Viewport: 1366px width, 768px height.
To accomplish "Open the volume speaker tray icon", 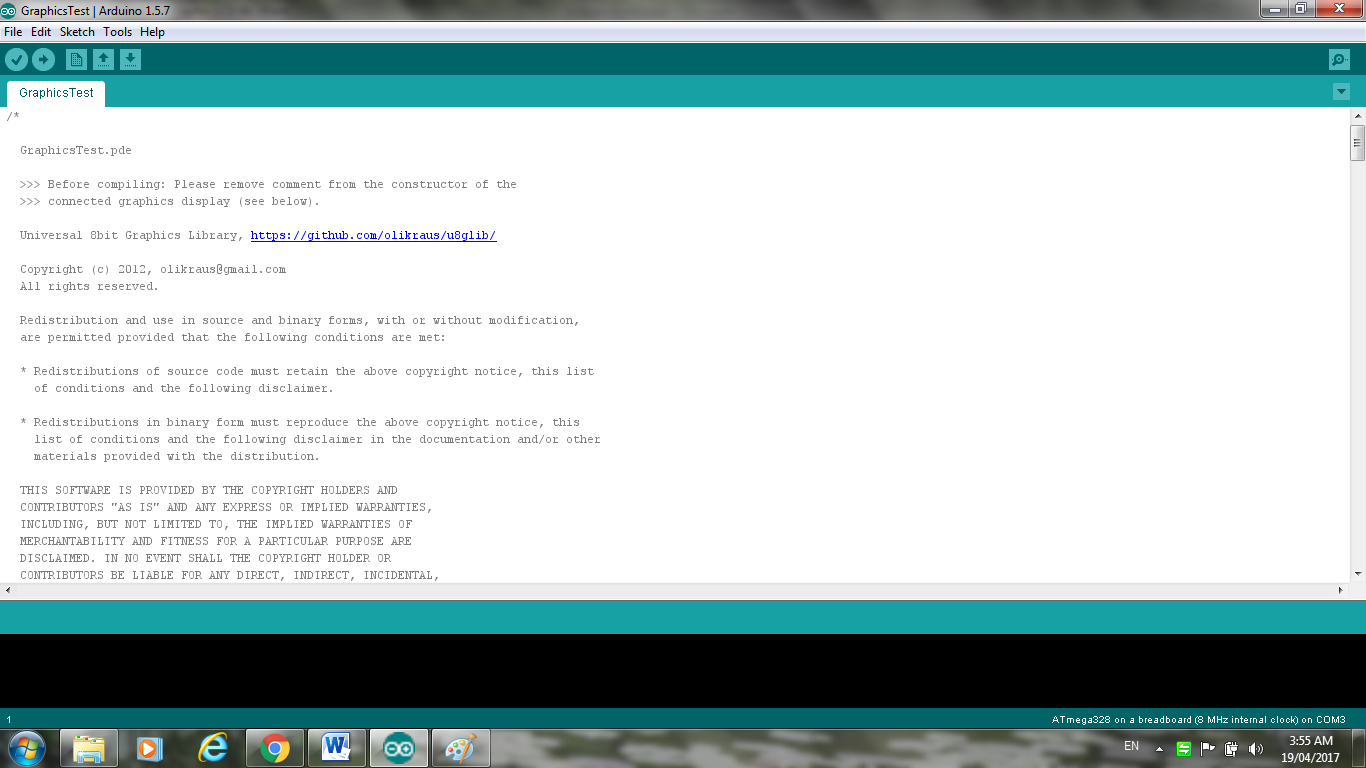I will tap(1257, 748).
